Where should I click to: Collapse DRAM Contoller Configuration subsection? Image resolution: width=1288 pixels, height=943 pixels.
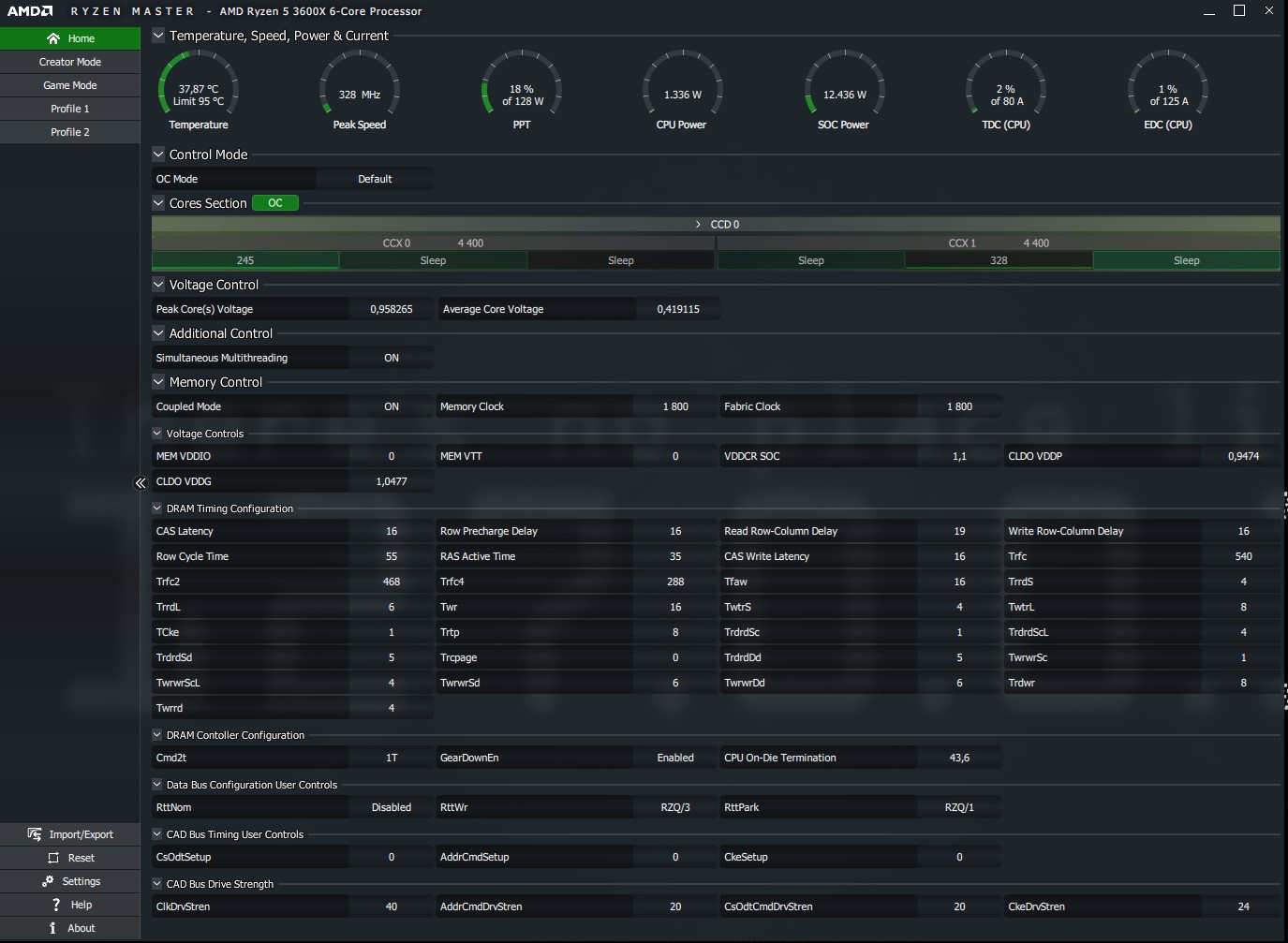click(x=157, y=735)
